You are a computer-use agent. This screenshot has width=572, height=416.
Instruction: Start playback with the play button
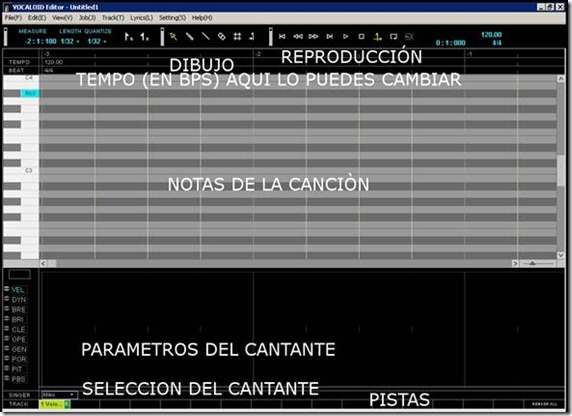click(x=345, y=36)
